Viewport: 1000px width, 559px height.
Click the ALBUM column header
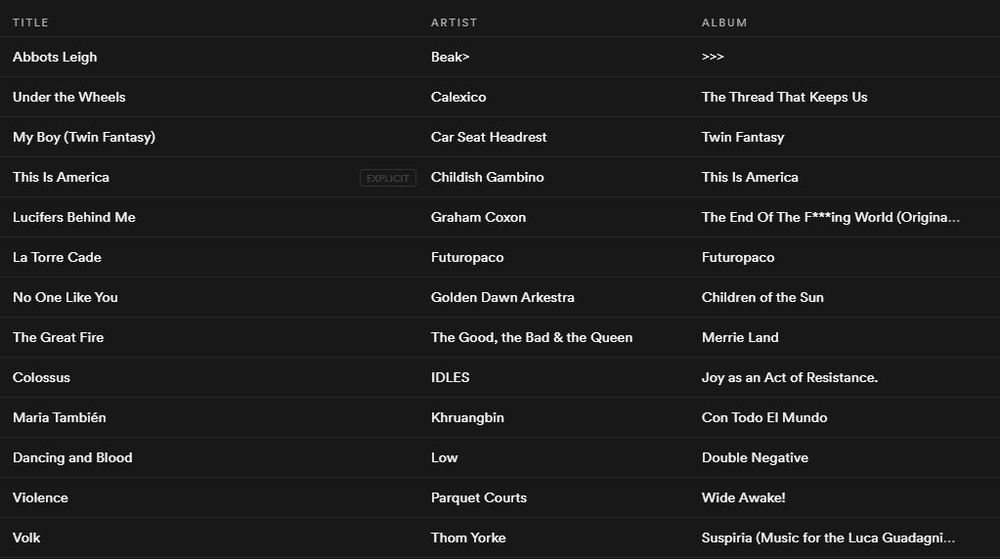[x=724, y=22]
